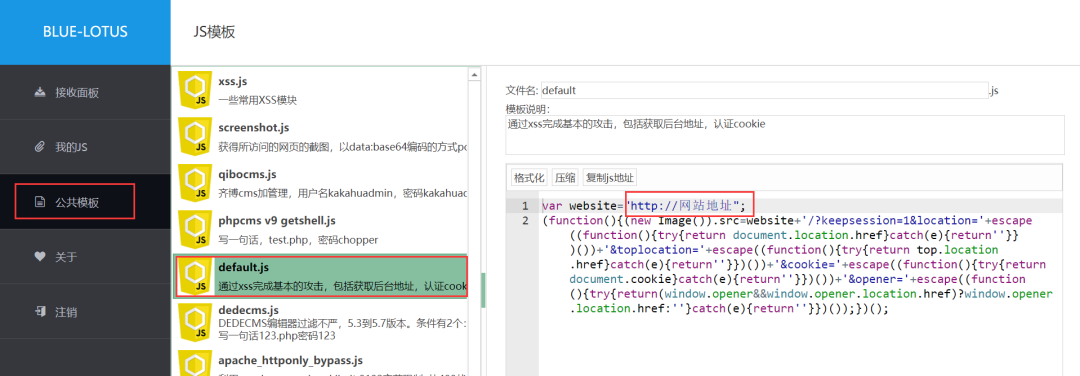Click the 文件名 input field containing default
The height and width of the screenshot is (376, 1080).
tap(764, 90)
